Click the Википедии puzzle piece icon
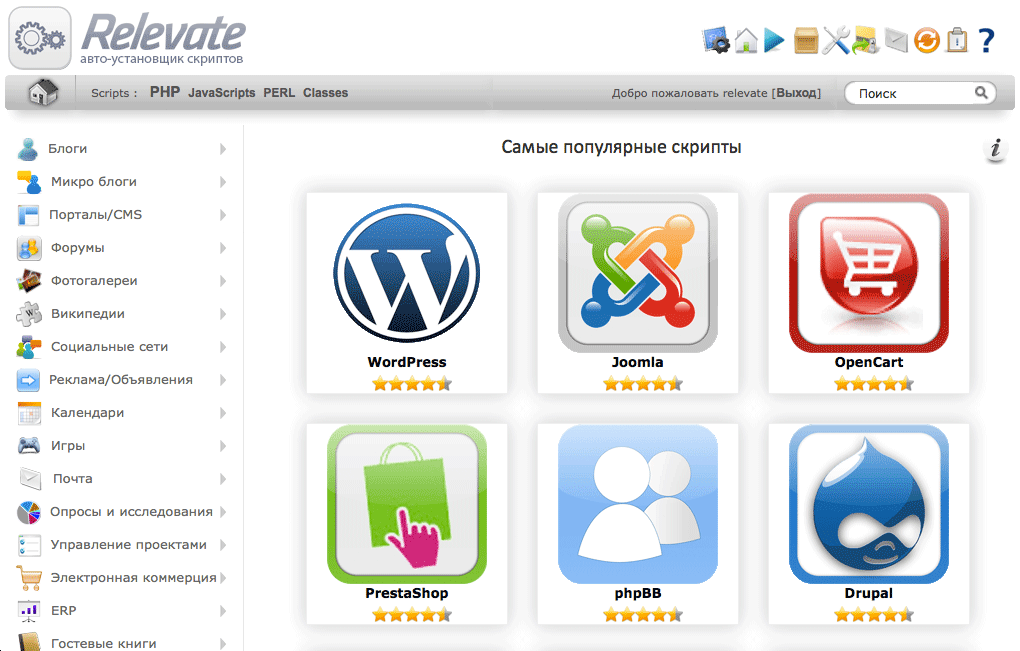Viewport: 1020px width, 651px height. click(x=29, y=314)
